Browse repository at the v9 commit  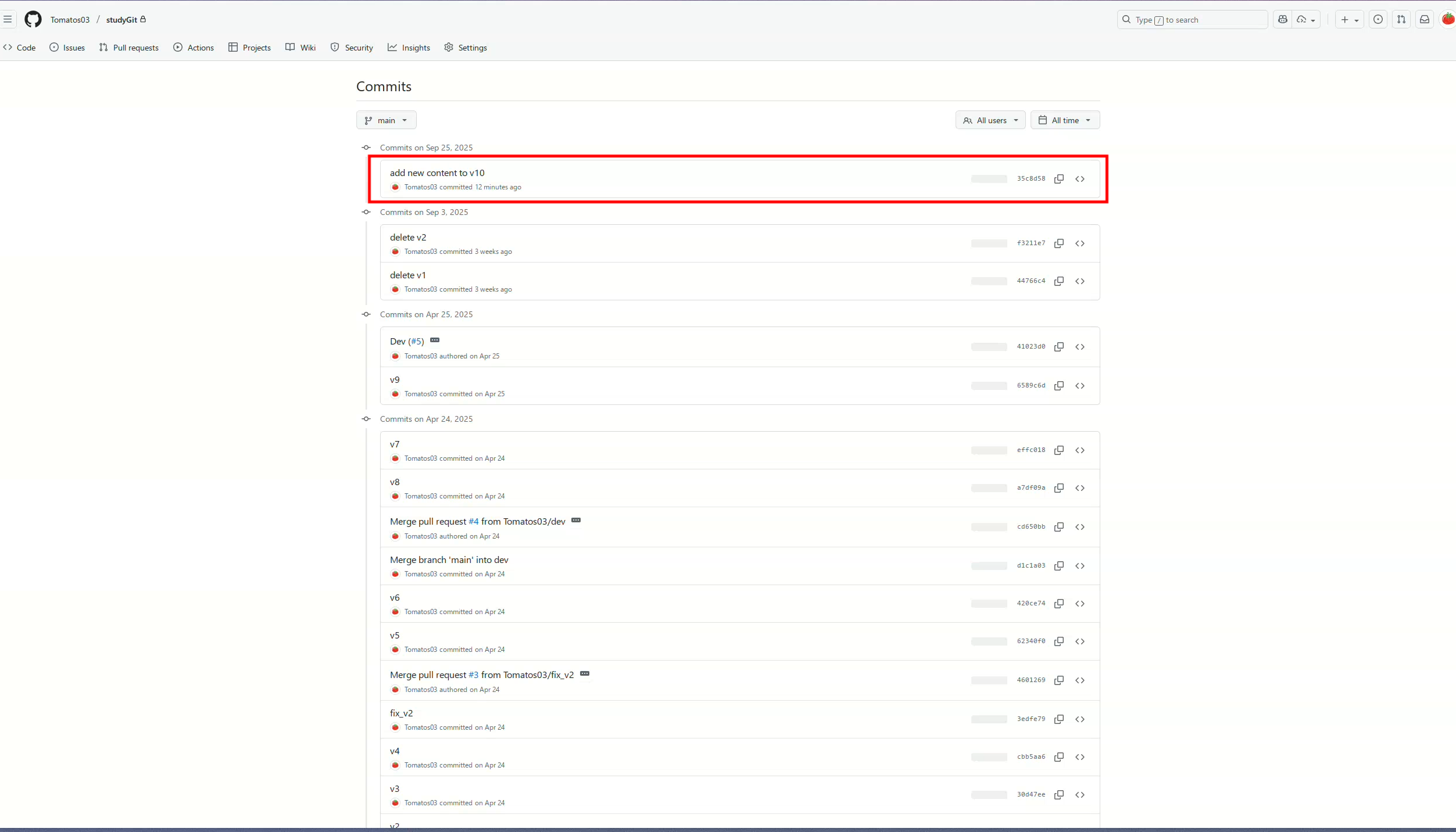(x=1080, y=386)
